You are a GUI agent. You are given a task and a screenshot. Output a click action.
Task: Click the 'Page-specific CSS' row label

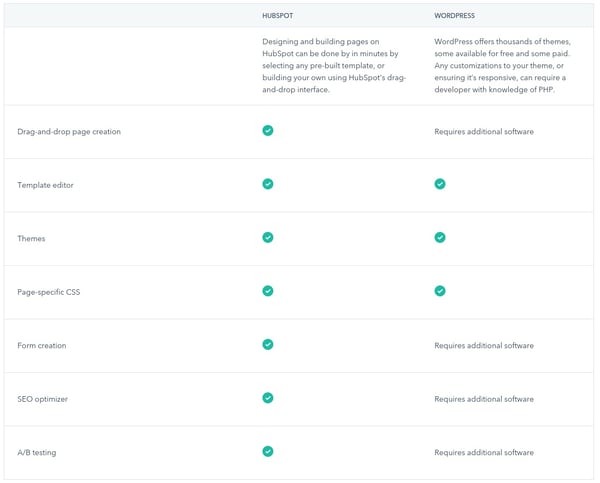(49, 292)
